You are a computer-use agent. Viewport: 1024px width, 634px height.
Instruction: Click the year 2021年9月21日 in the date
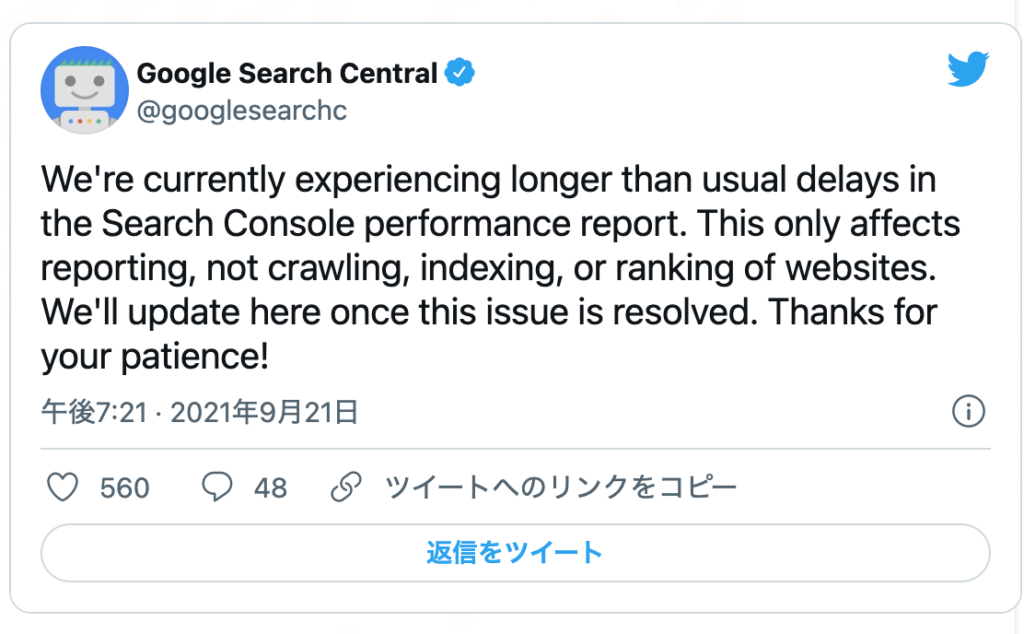tap(264, 412)
